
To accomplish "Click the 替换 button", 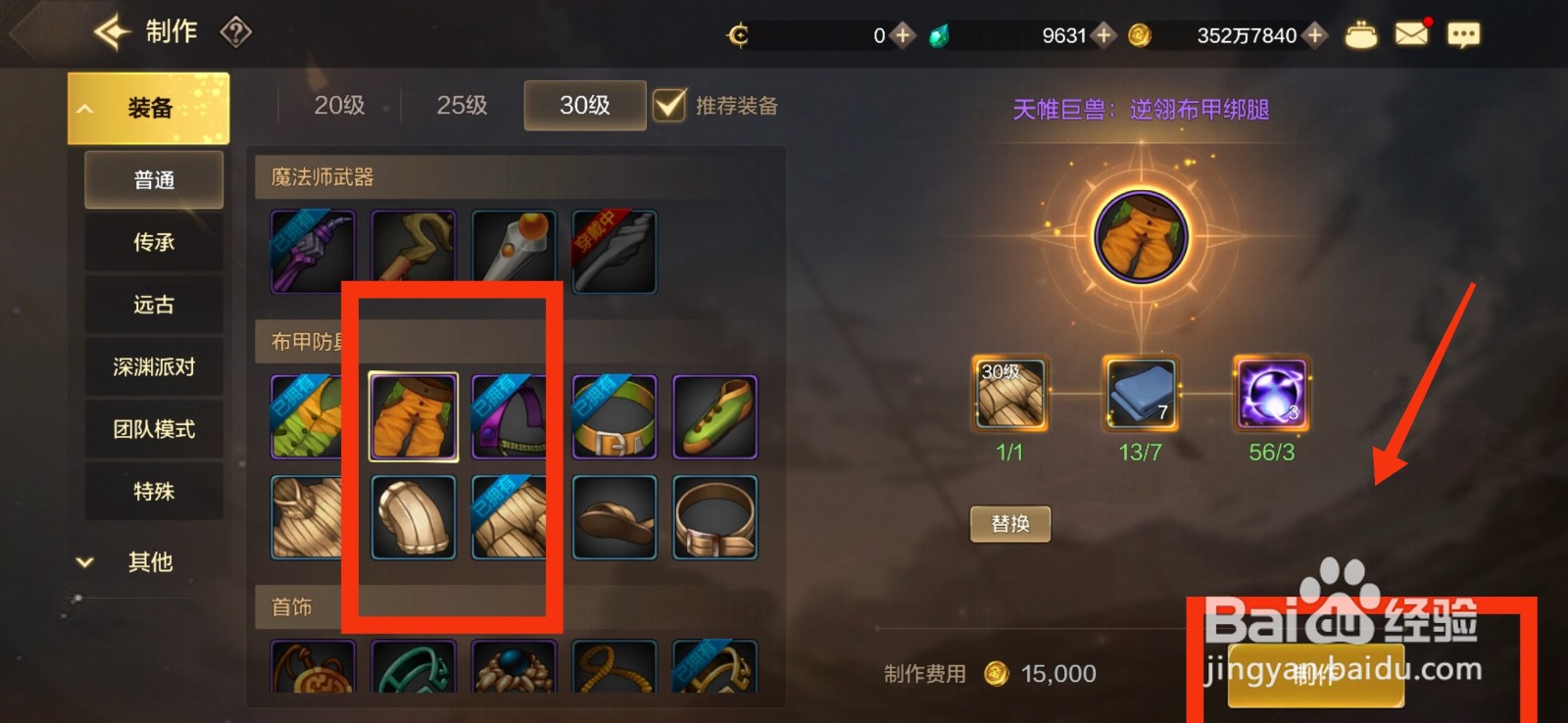I will click(x=1010, y=523).
